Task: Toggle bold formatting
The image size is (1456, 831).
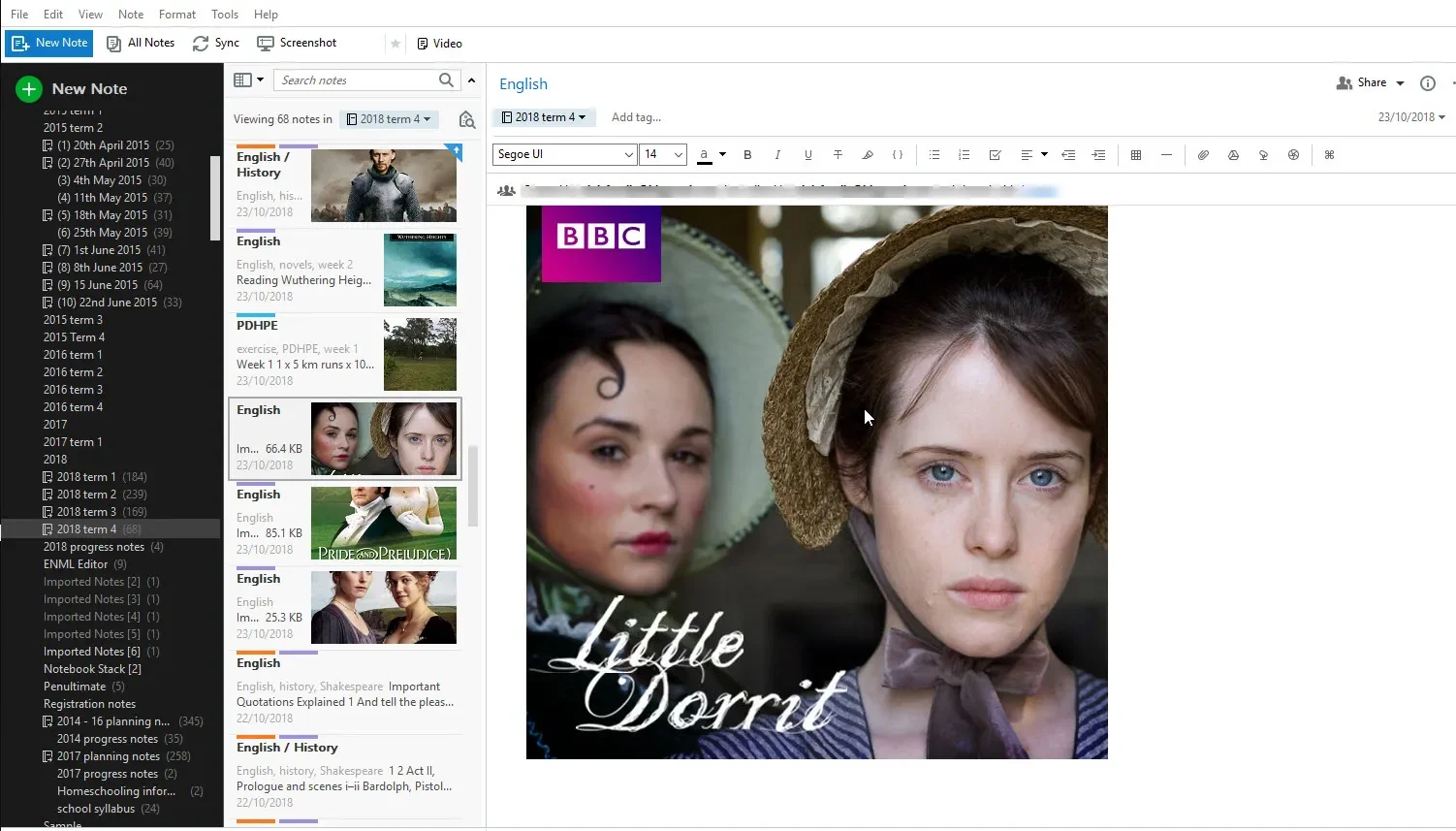Action: [x=747, y=155]
